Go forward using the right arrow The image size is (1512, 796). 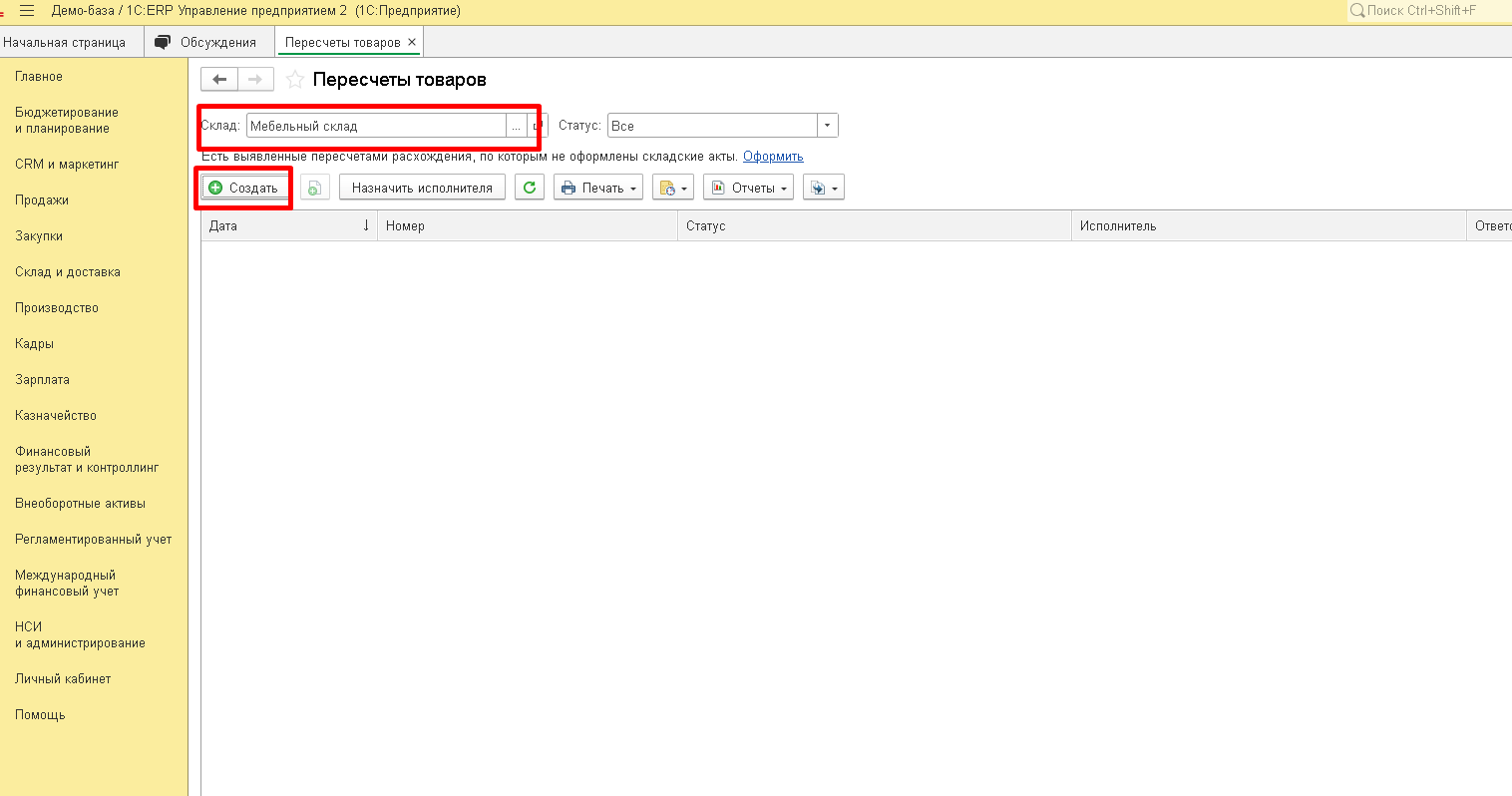[x=255, y=80]
